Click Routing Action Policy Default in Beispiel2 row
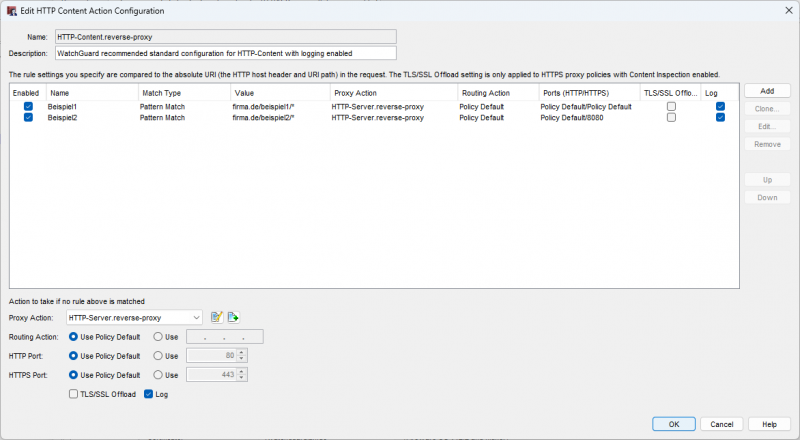800x440 pixels. tap(481, 117)
